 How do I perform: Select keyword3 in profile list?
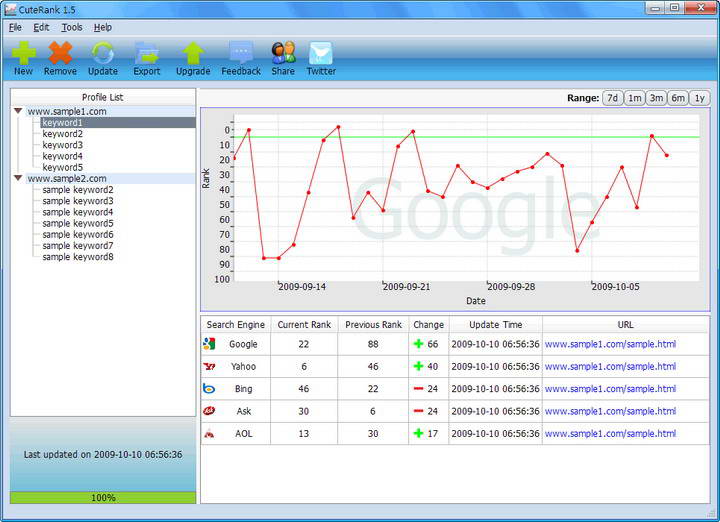pos(62,145)
